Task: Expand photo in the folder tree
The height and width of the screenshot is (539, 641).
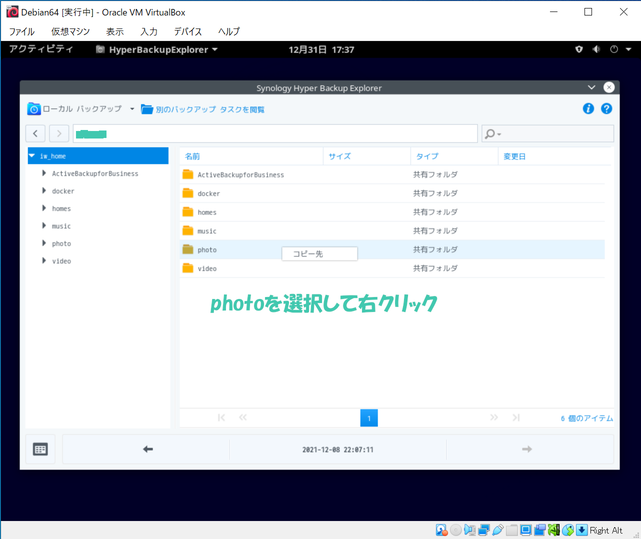Action: [44, 243]
